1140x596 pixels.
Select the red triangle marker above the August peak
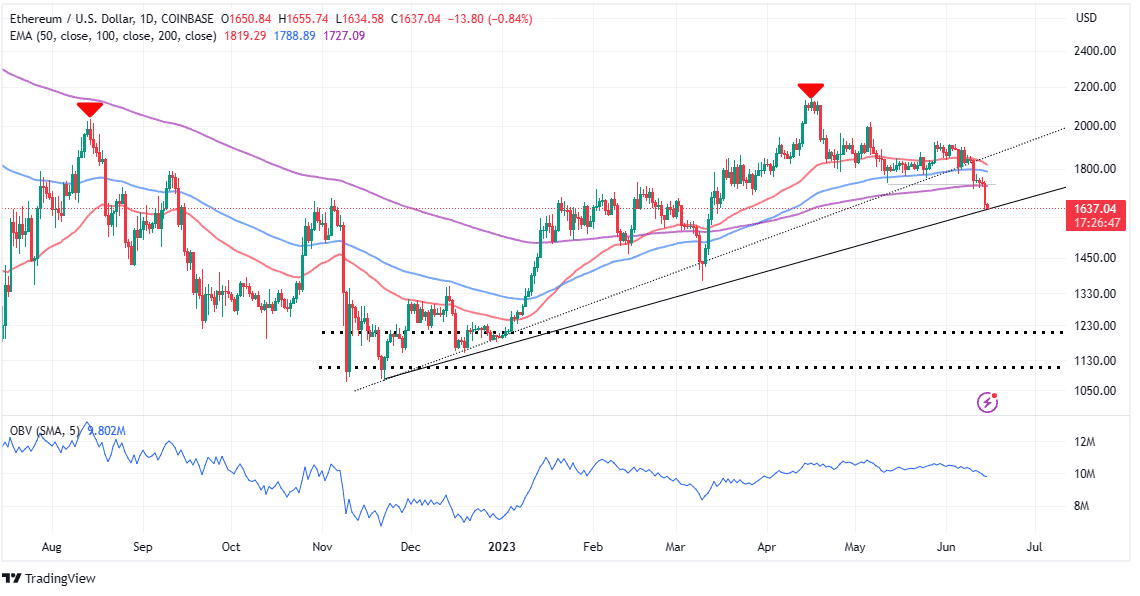[89, 109]
